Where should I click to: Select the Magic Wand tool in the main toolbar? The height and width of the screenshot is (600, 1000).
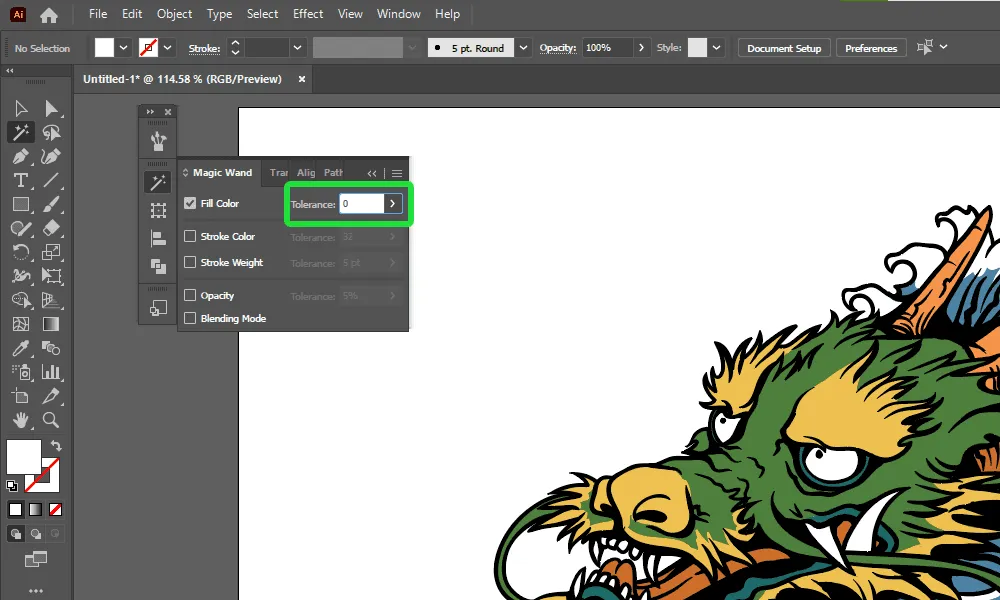[x=20, y=133]
